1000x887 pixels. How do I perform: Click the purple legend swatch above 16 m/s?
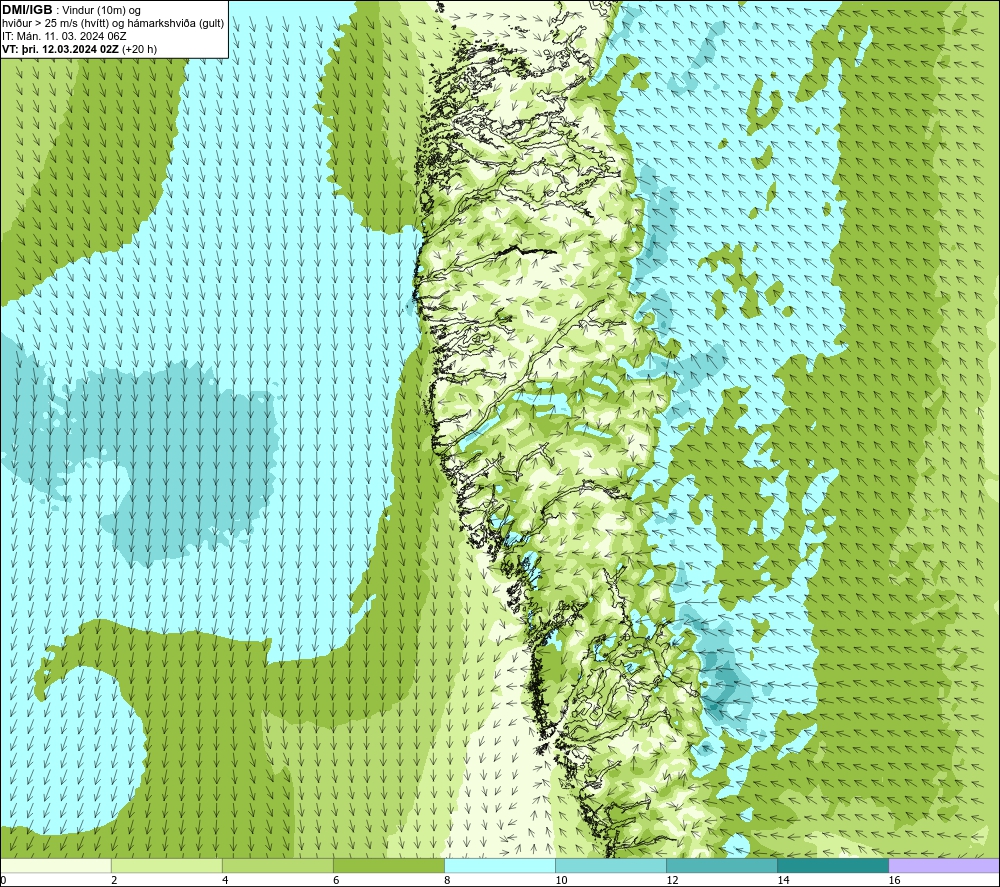point(944,865)
